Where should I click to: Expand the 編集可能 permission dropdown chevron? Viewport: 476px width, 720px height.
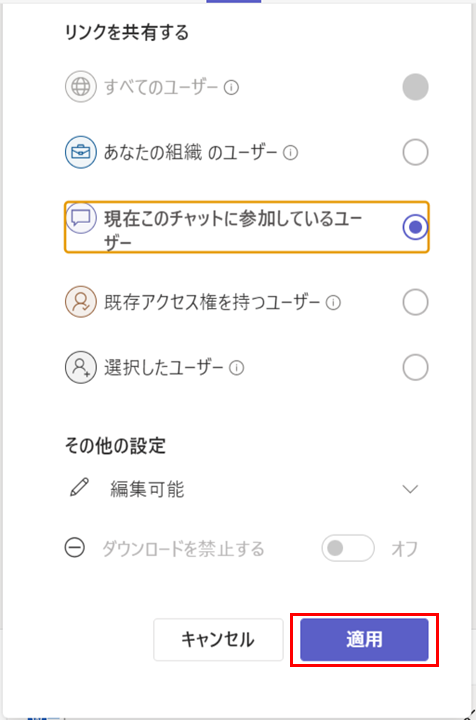[x=410, y=489]
